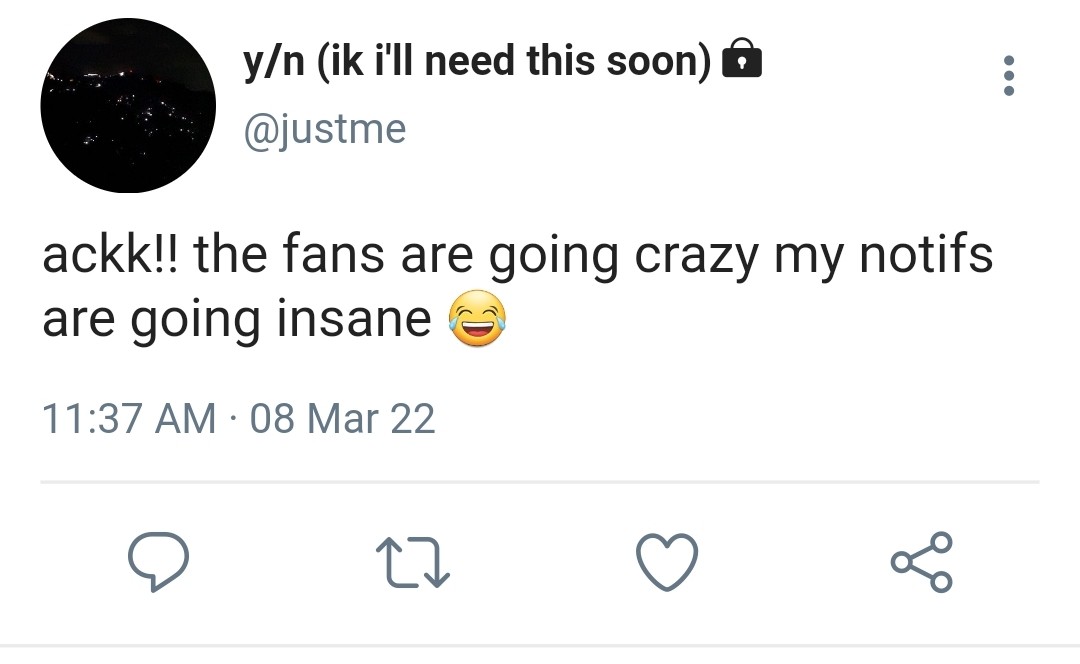Open the @justme handle profile

pyautogui.click(x=324, y=128)
